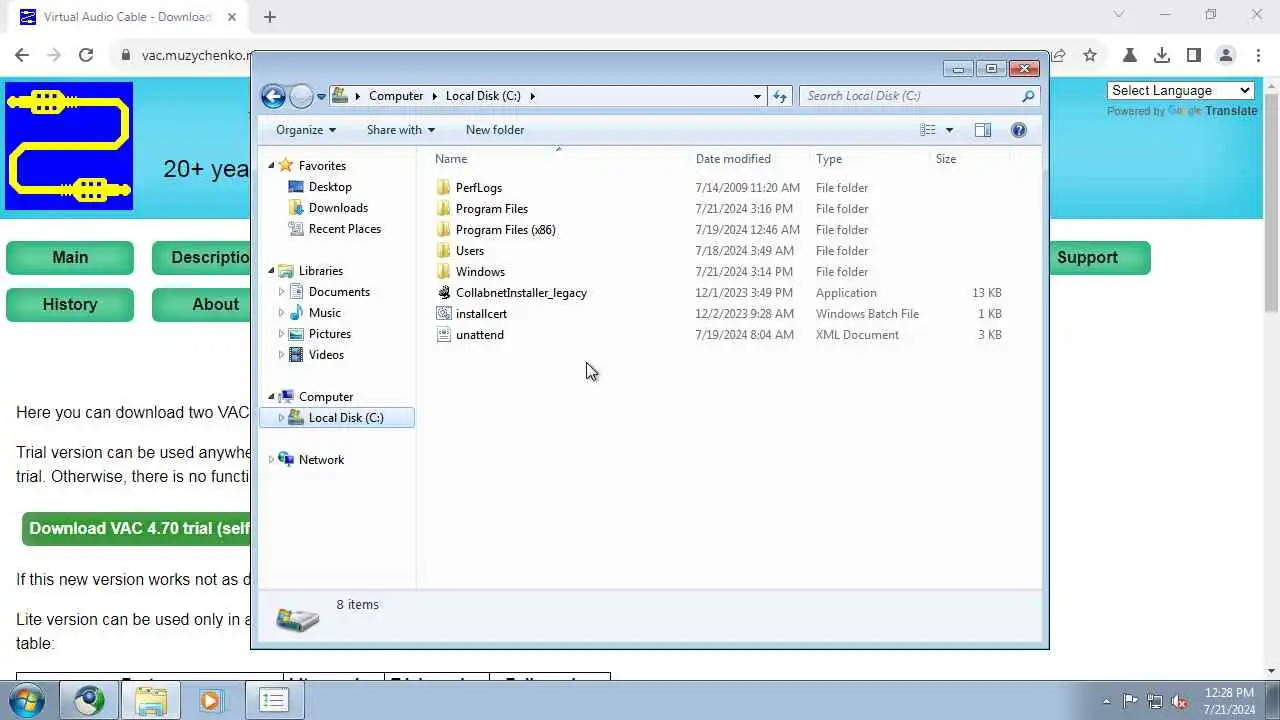Focus the Search Local Disk (C:) field

[x=910, y=96]
